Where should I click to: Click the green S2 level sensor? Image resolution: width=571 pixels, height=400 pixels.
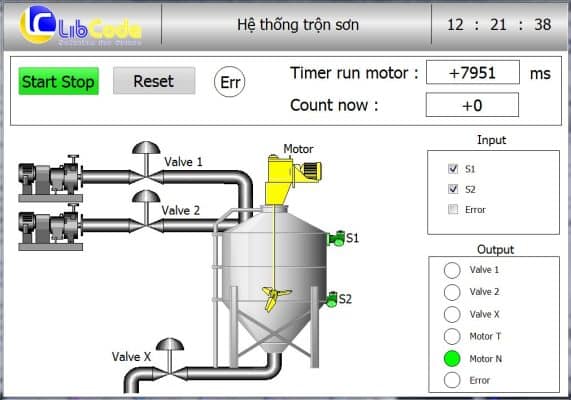click(x=331, y=299)
